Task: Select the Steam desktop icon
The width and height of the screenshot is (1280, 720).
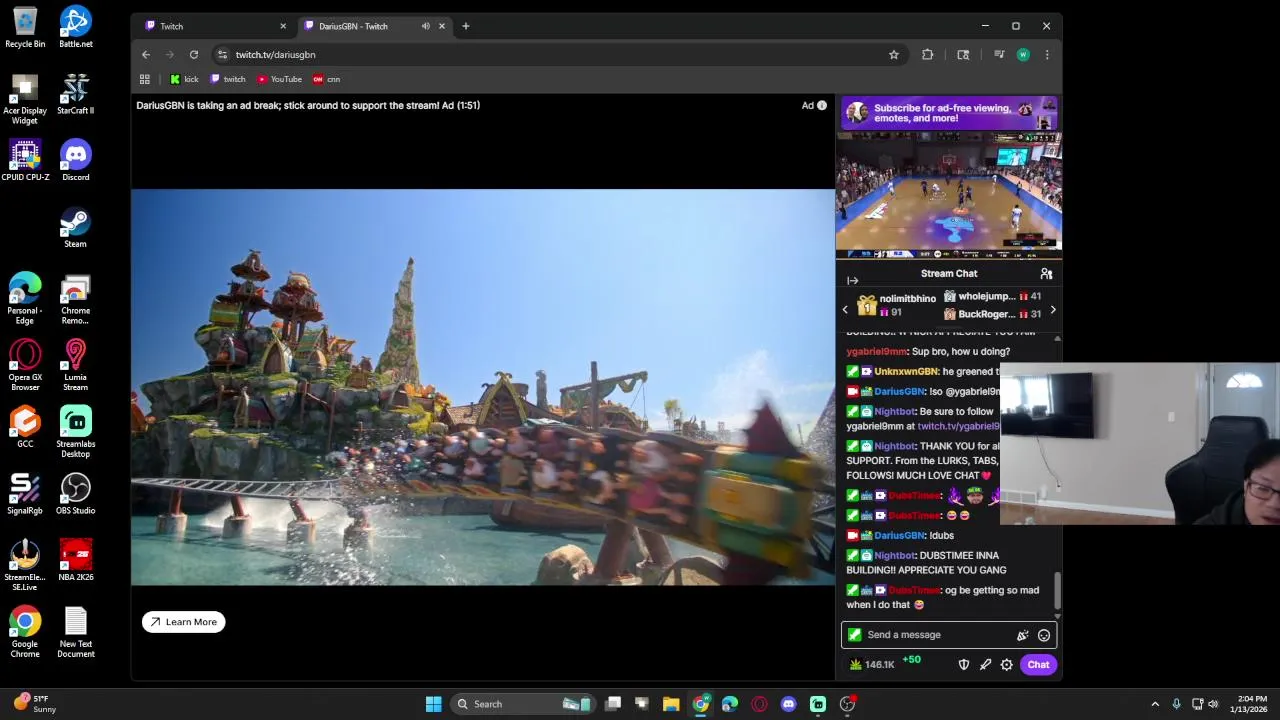Action: click(75, 227)
